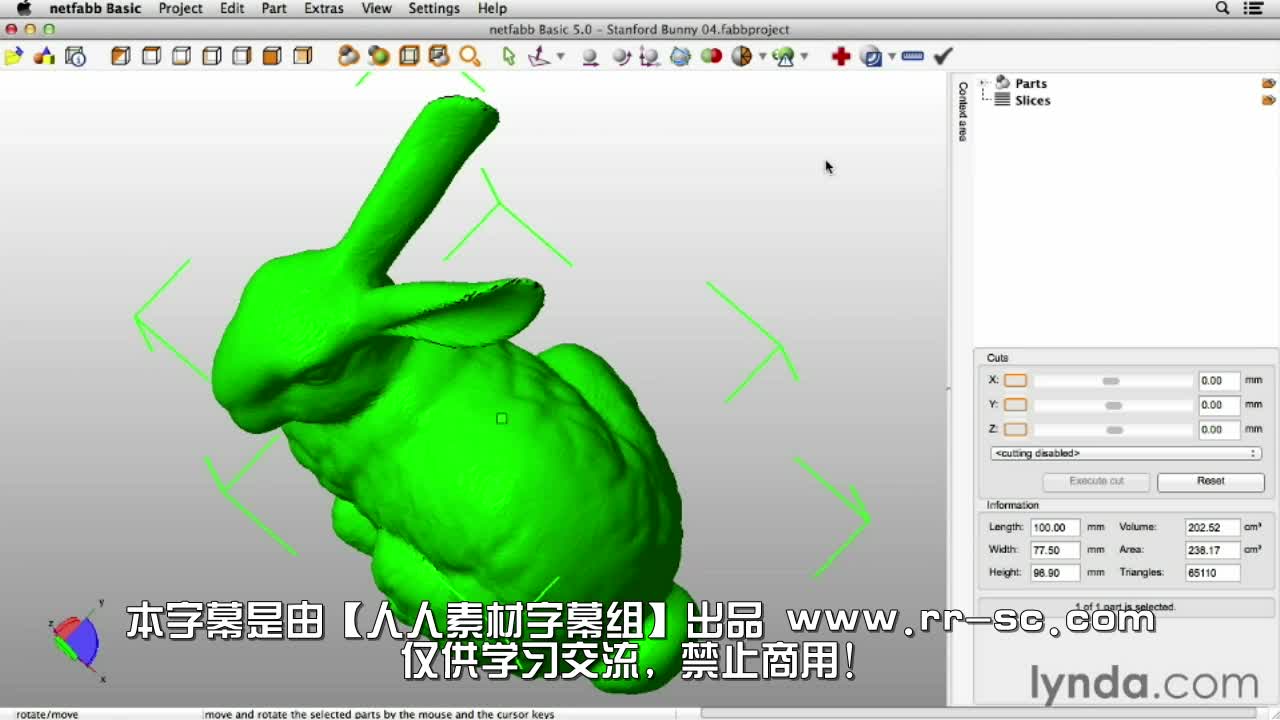Click the blue measuring tool icon
The width and height of the screenshot is (1280, 720).
872,57
